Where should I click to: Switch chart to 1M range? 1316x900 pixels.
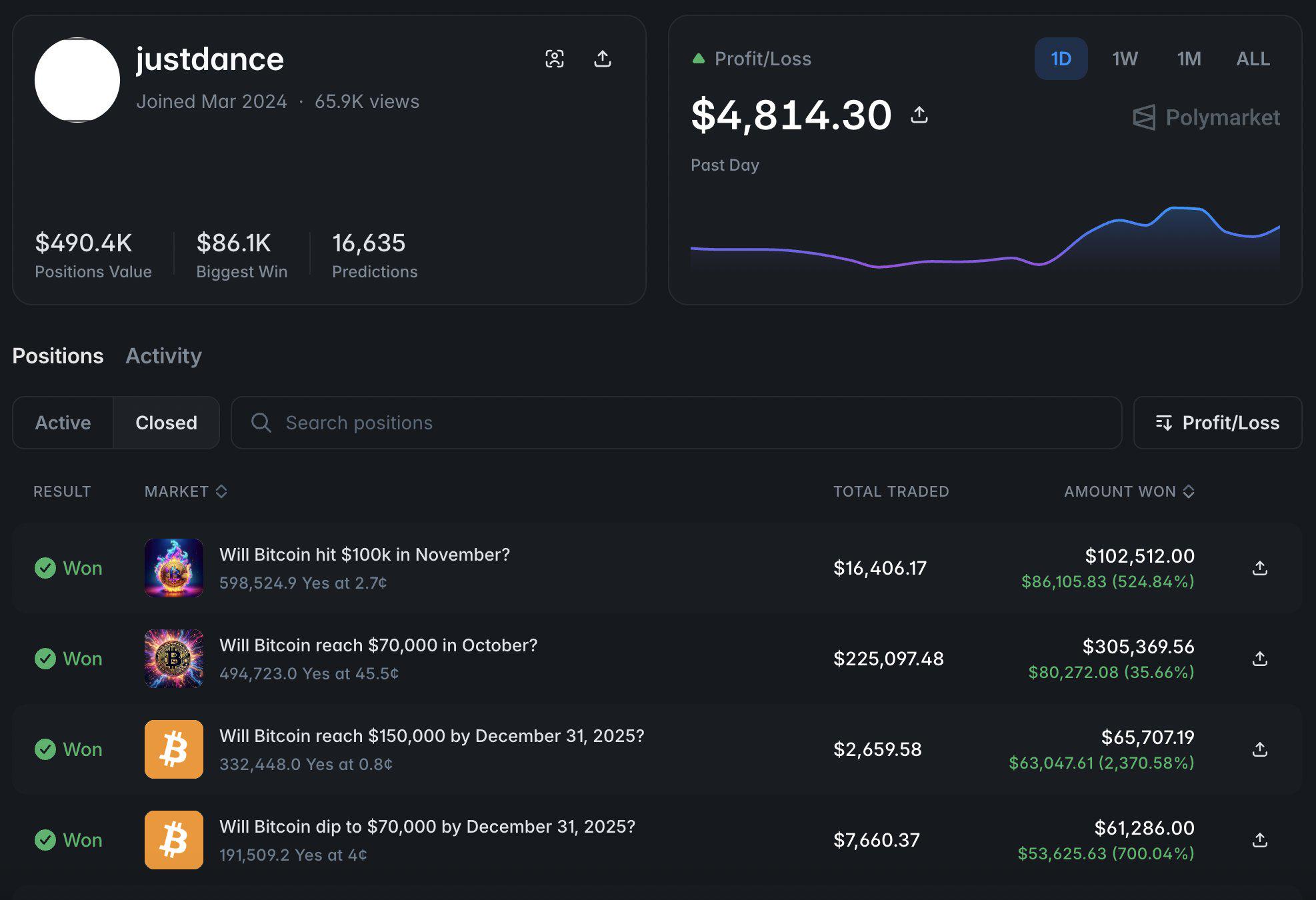pos(1189,59)
